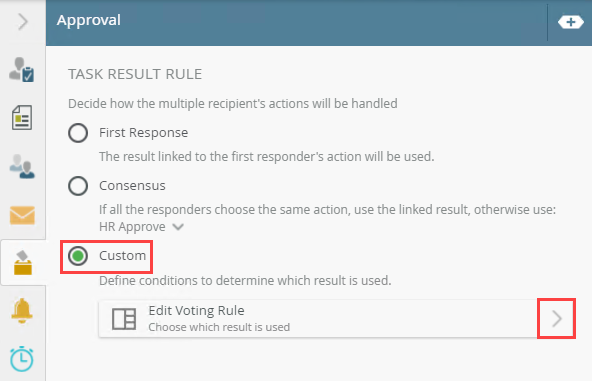The width and height of the screenshot is (592, 381).
Task: Open the Email envelope tab
Action: tap(22, 215)
